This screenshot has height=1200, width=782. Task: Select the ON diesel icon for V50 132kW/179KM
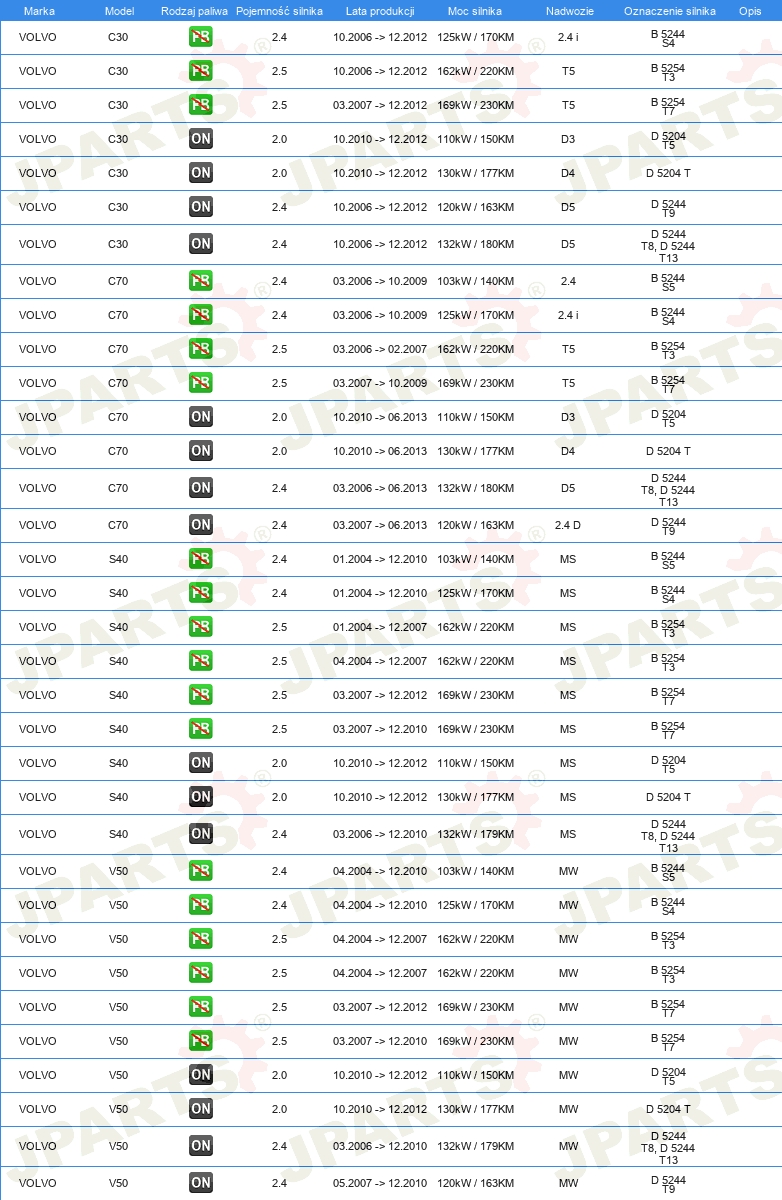point(201,1147)
